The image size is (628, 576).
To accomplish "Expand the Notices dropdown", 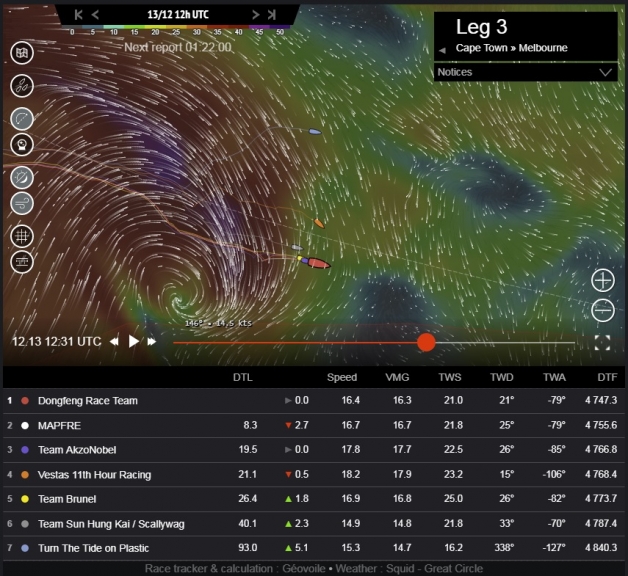I will click(x=525, y=73).
